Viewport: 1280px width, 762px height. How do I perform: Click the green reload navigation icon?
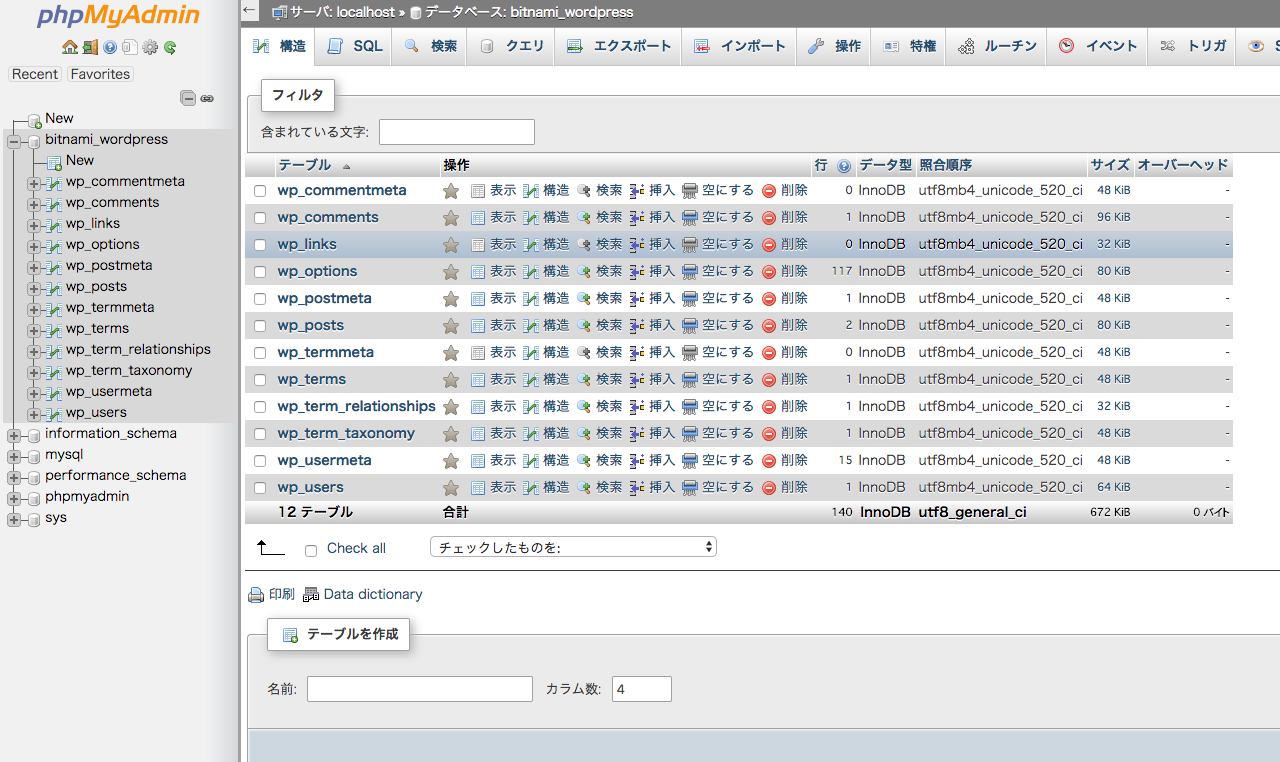[170, 47]
